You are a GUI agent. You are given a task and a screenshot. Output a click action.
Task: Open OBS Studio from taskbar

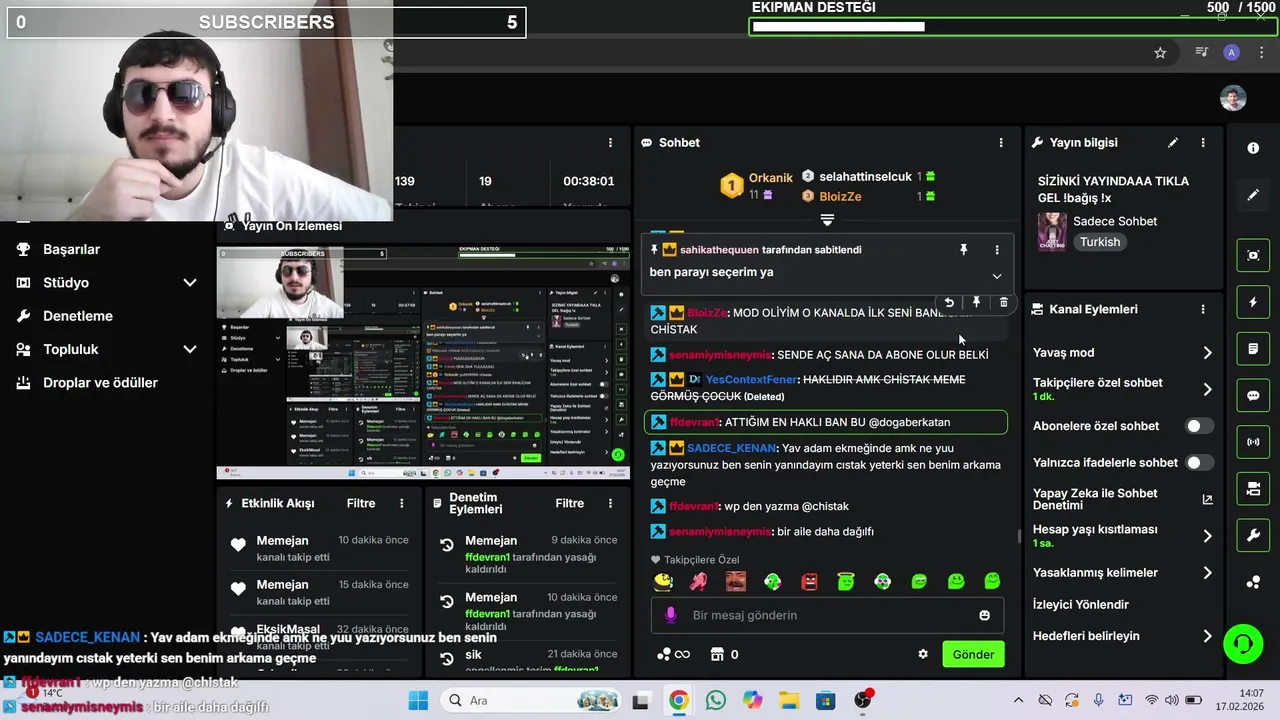click(x=862, y=700)
